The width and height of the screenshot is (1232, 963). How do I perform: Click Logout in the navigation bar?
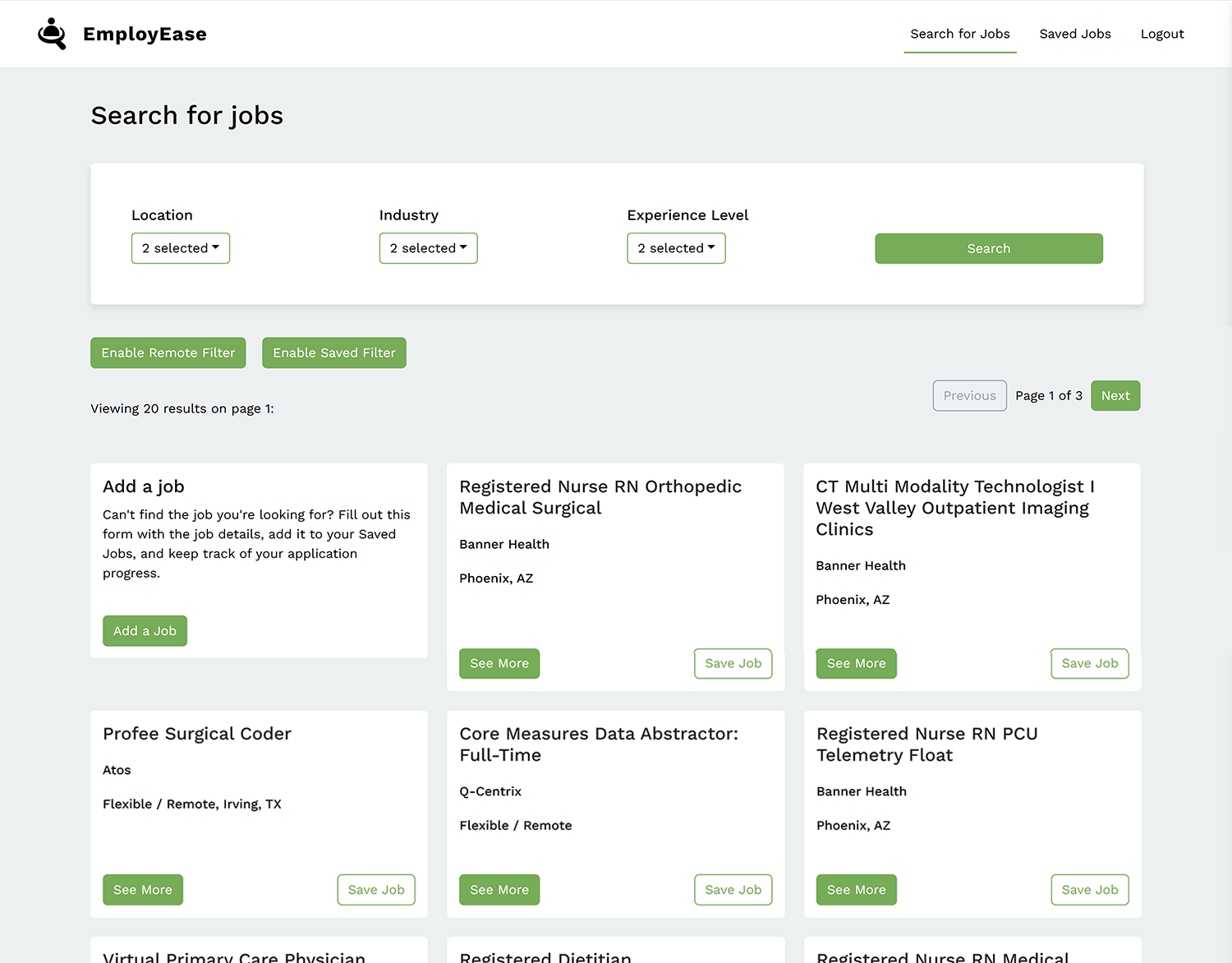coord(1161,34)
